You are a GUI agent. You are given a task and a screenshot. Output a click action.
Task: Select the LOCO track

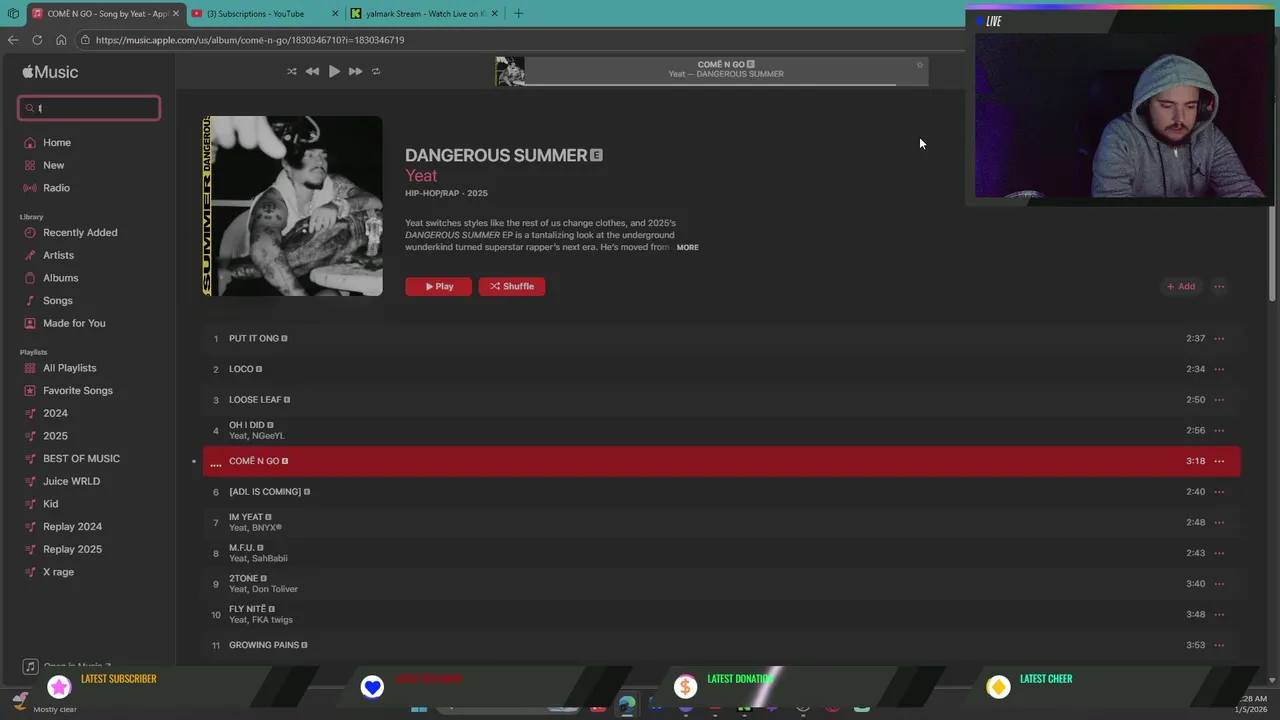[721, 369]
